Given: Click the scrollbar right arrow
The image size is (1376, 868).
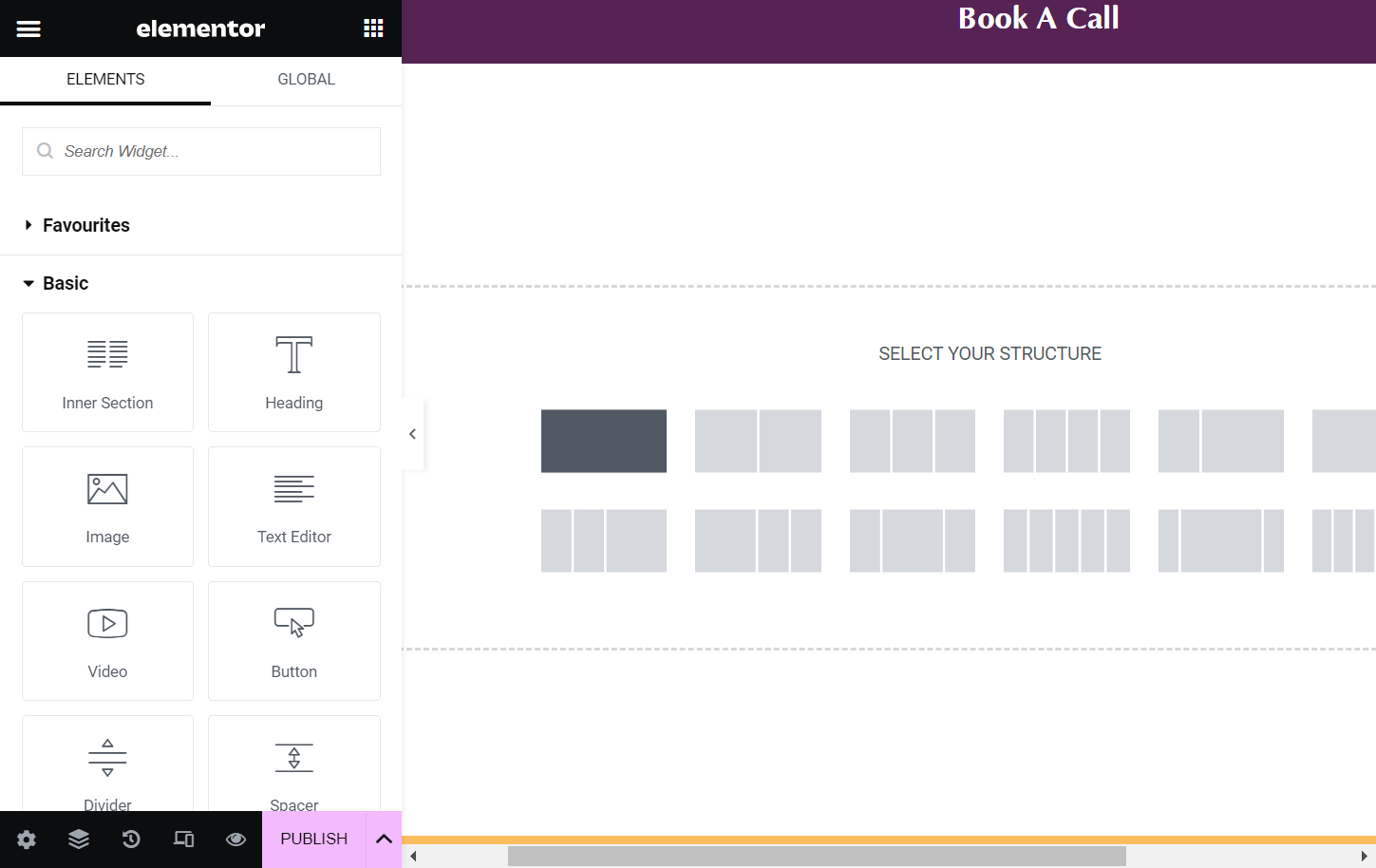Looking at the screenshot, I should pos(1365,857).
